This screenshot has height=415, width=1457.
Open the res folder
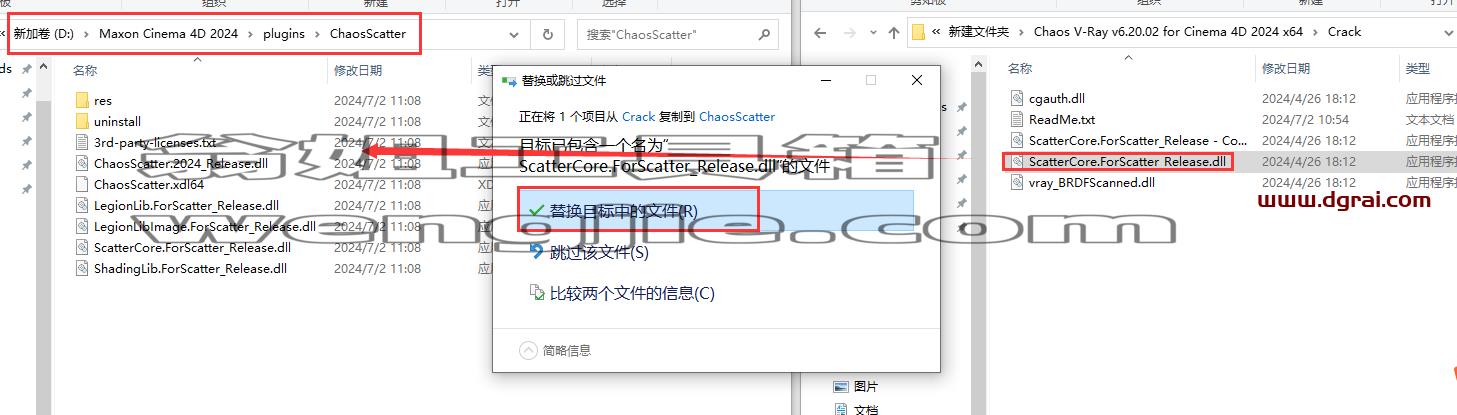tap(102, 101)
